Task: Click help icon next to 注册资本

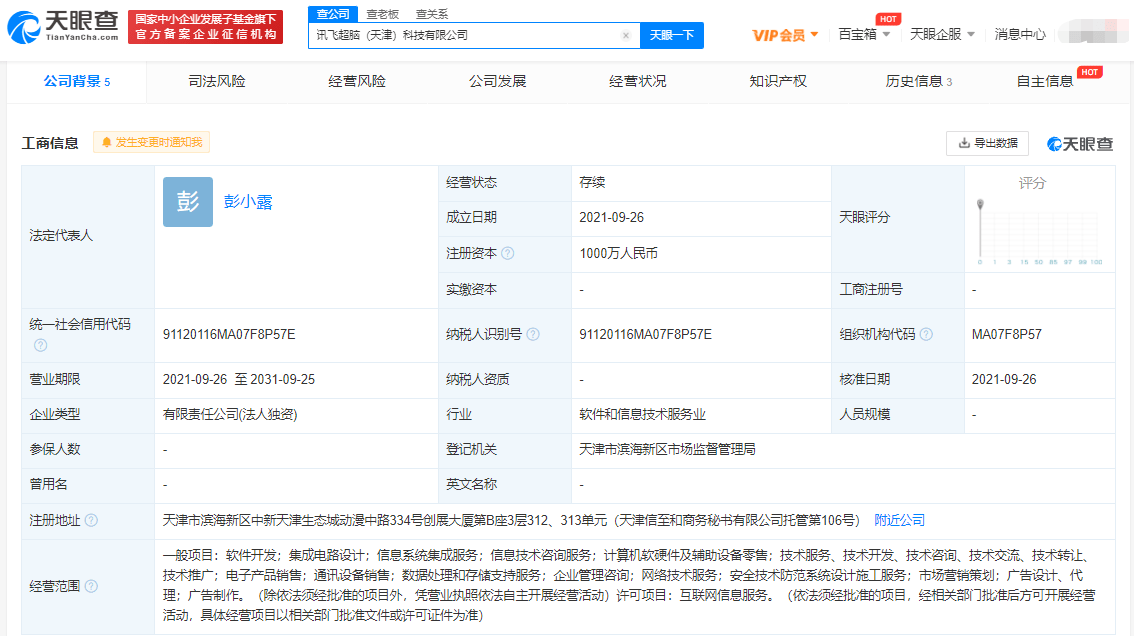Action: (x=508, y=253)
